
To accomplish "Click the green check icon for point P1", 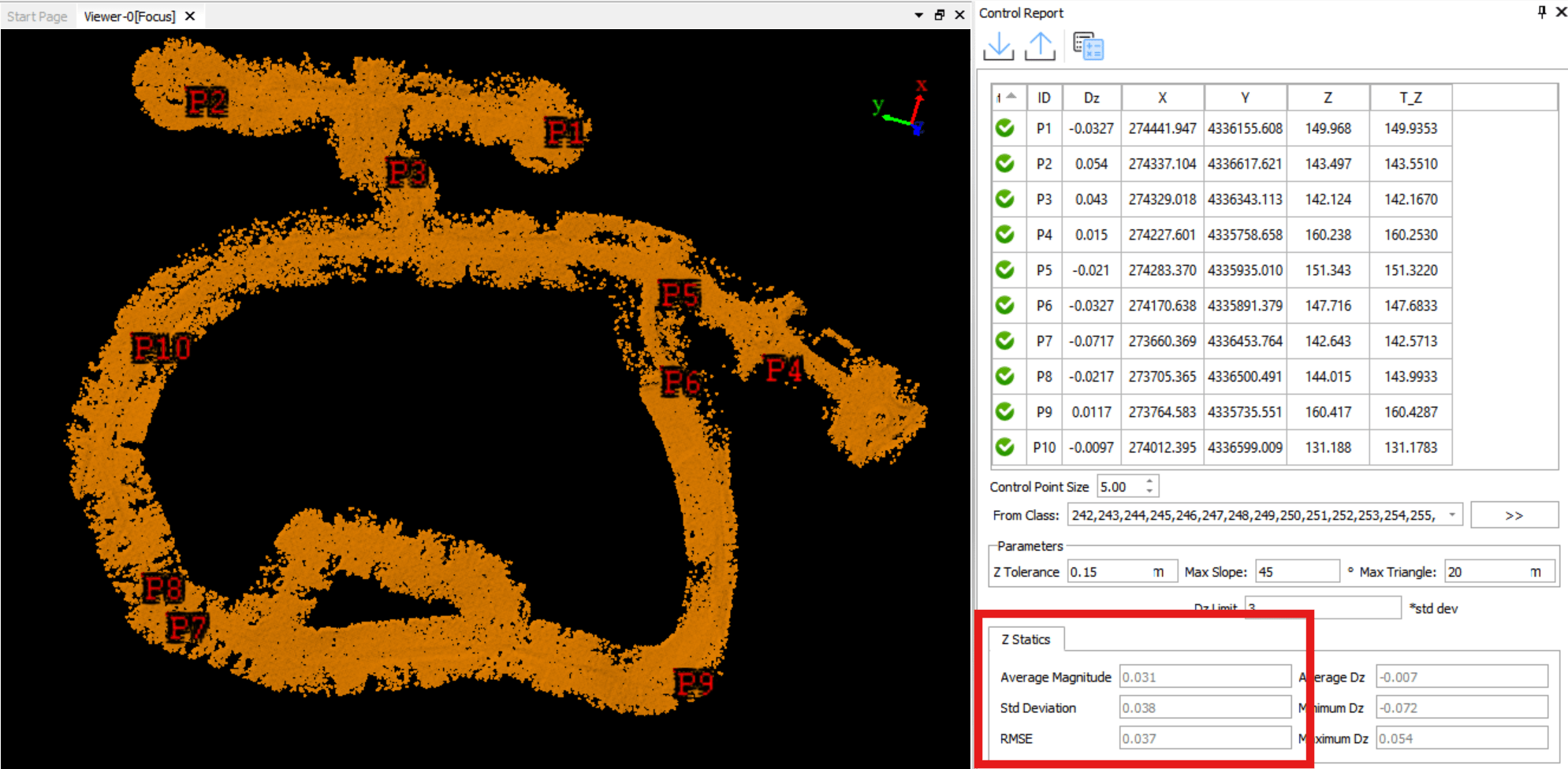I will pos(1006,128).
